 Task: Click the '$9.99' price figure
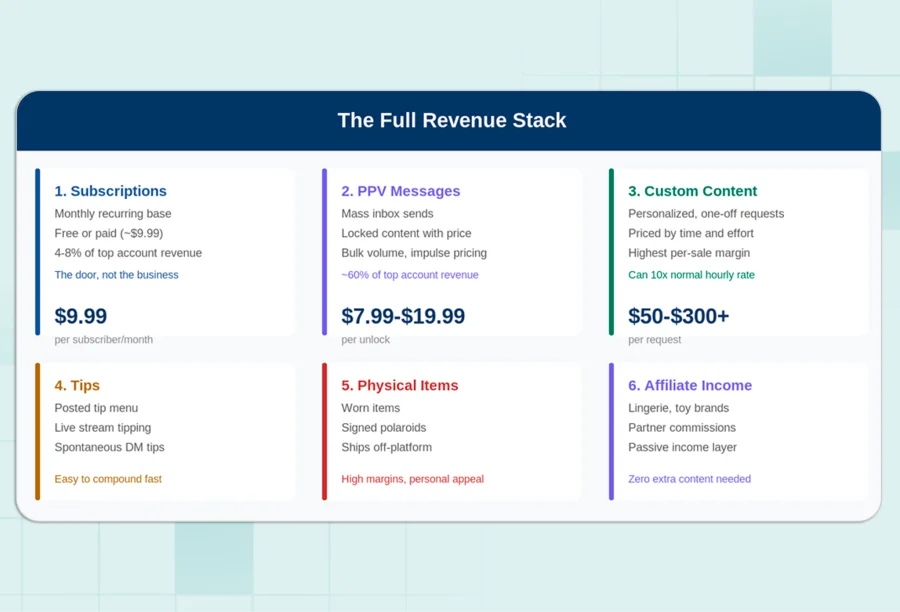pyautogui.click(x=80, y=316)
